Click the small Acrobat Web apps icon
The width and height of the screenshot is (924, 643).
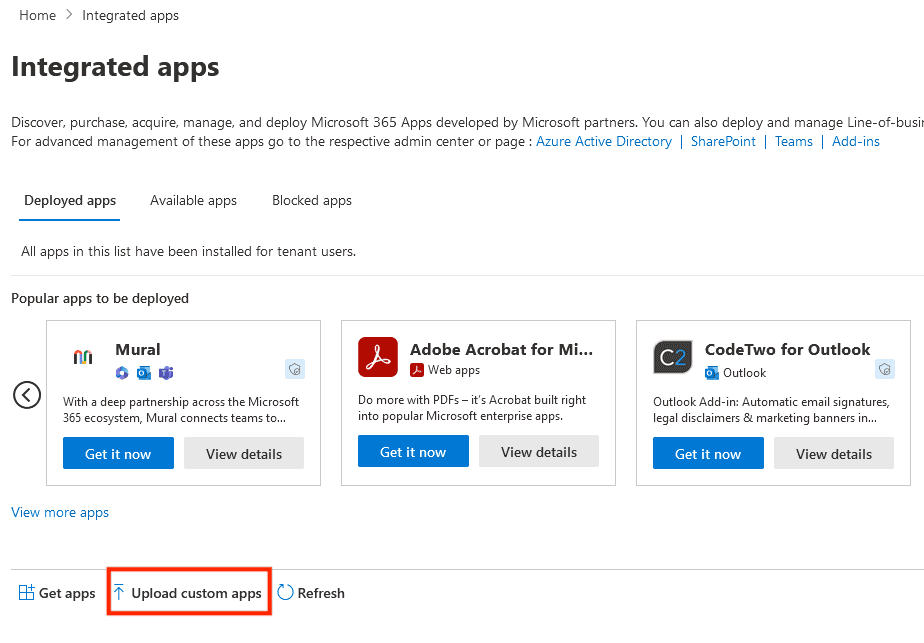[417, 370]
